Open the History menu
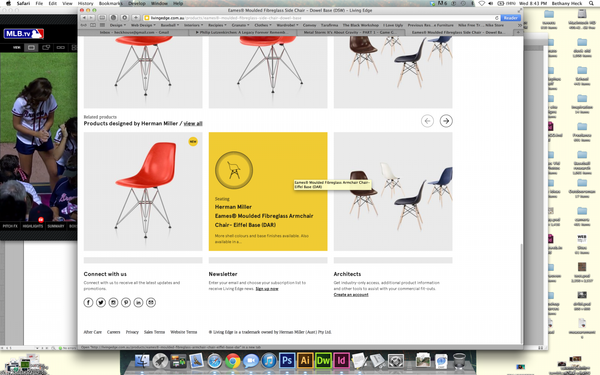Viewport: 600px width, 375px height. 85,3
